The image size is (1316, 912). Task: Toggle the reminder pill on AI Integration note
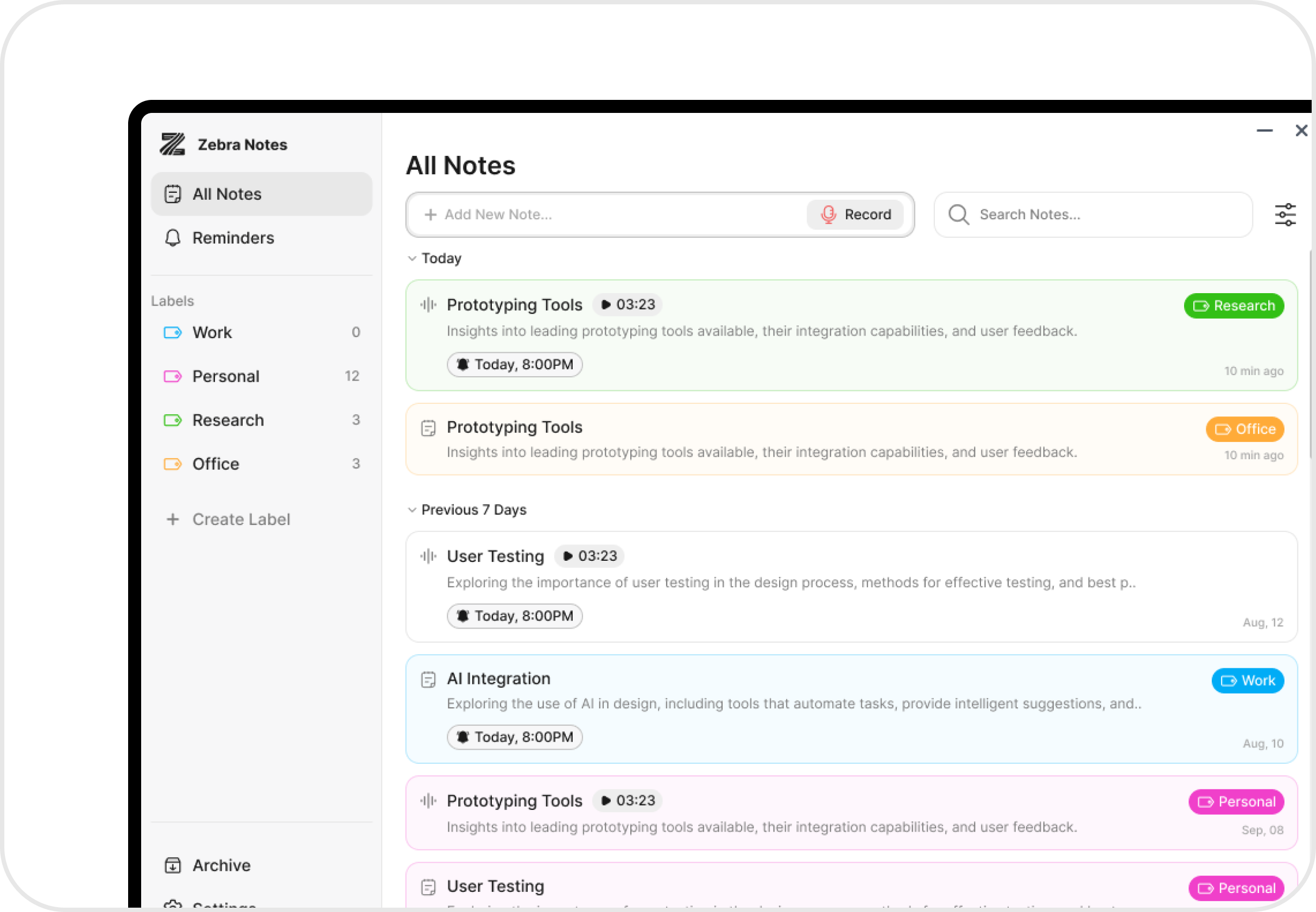tap(514, 737)
